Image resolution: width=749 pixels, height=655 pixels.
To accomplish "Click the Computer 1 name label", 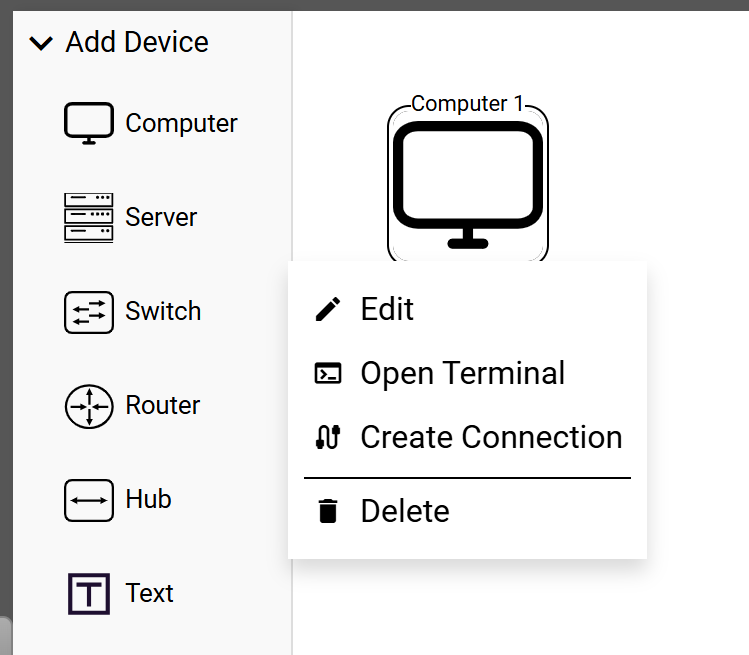I will tap(467, 104).
